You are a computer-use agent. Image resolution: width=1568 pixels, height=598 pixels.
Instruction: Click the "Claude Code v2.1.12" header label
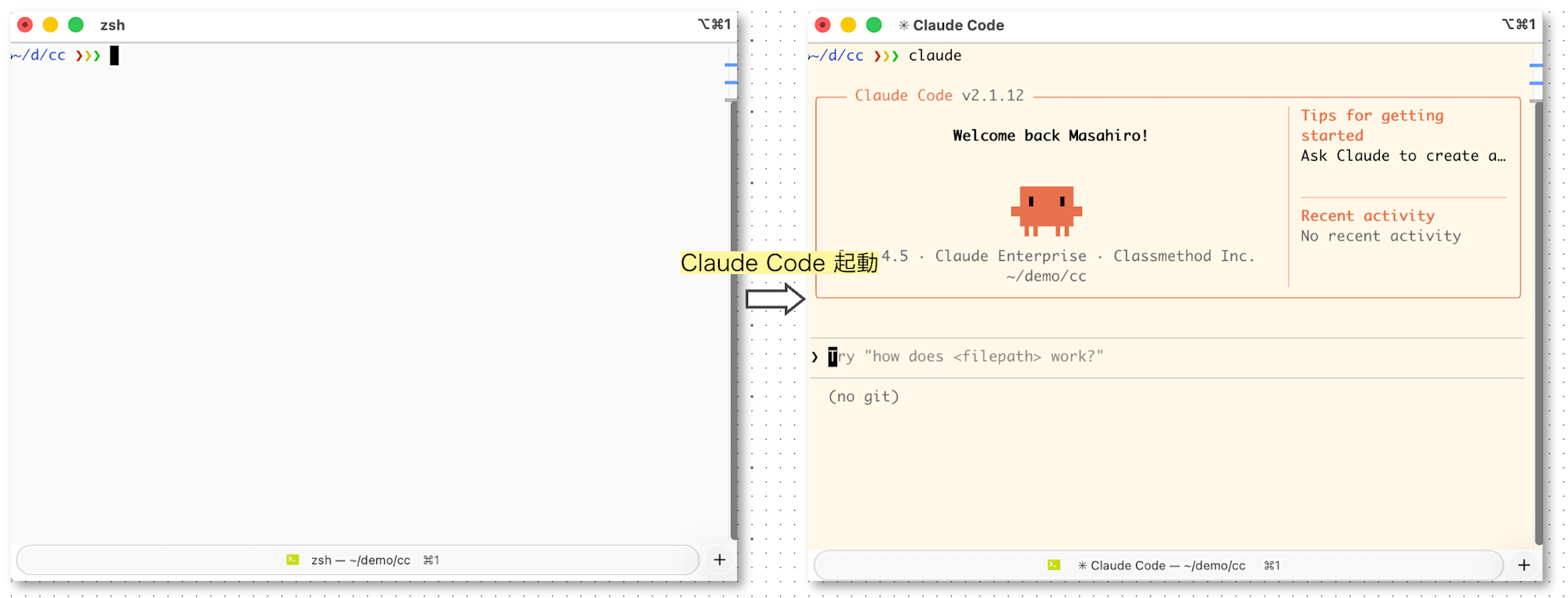[x=939, y=96]
